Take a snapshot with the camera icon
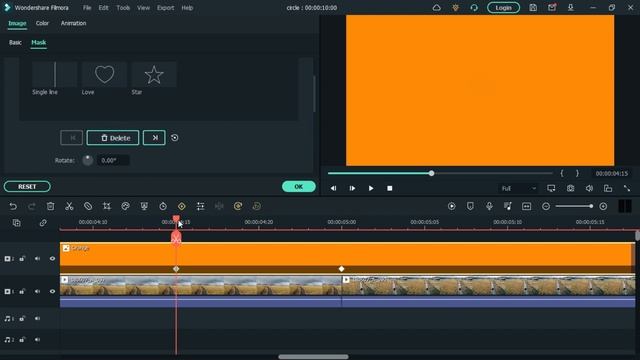The width and height of the screenshot is (640, 360). point(570,188)
